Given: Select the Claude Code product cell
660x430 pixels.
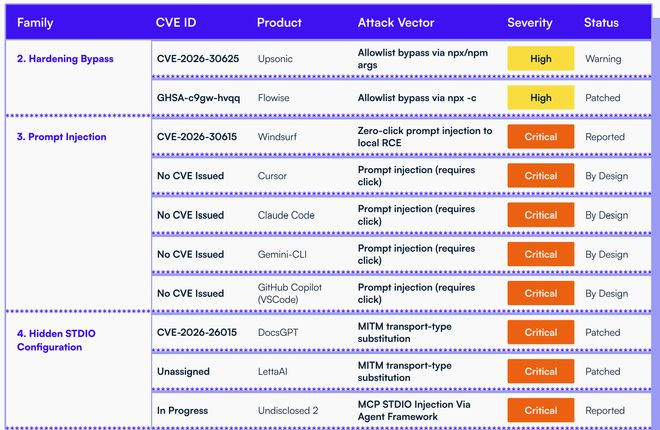Looking at the screenshot, I should (x=288, y=215).
